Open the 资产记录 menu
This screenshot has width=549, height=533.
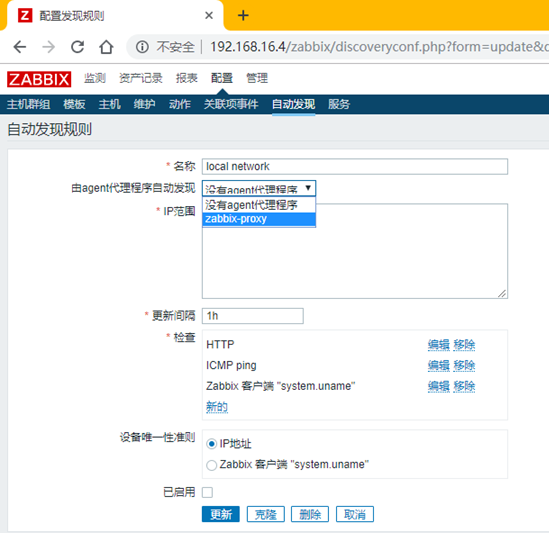click(140, 78)
